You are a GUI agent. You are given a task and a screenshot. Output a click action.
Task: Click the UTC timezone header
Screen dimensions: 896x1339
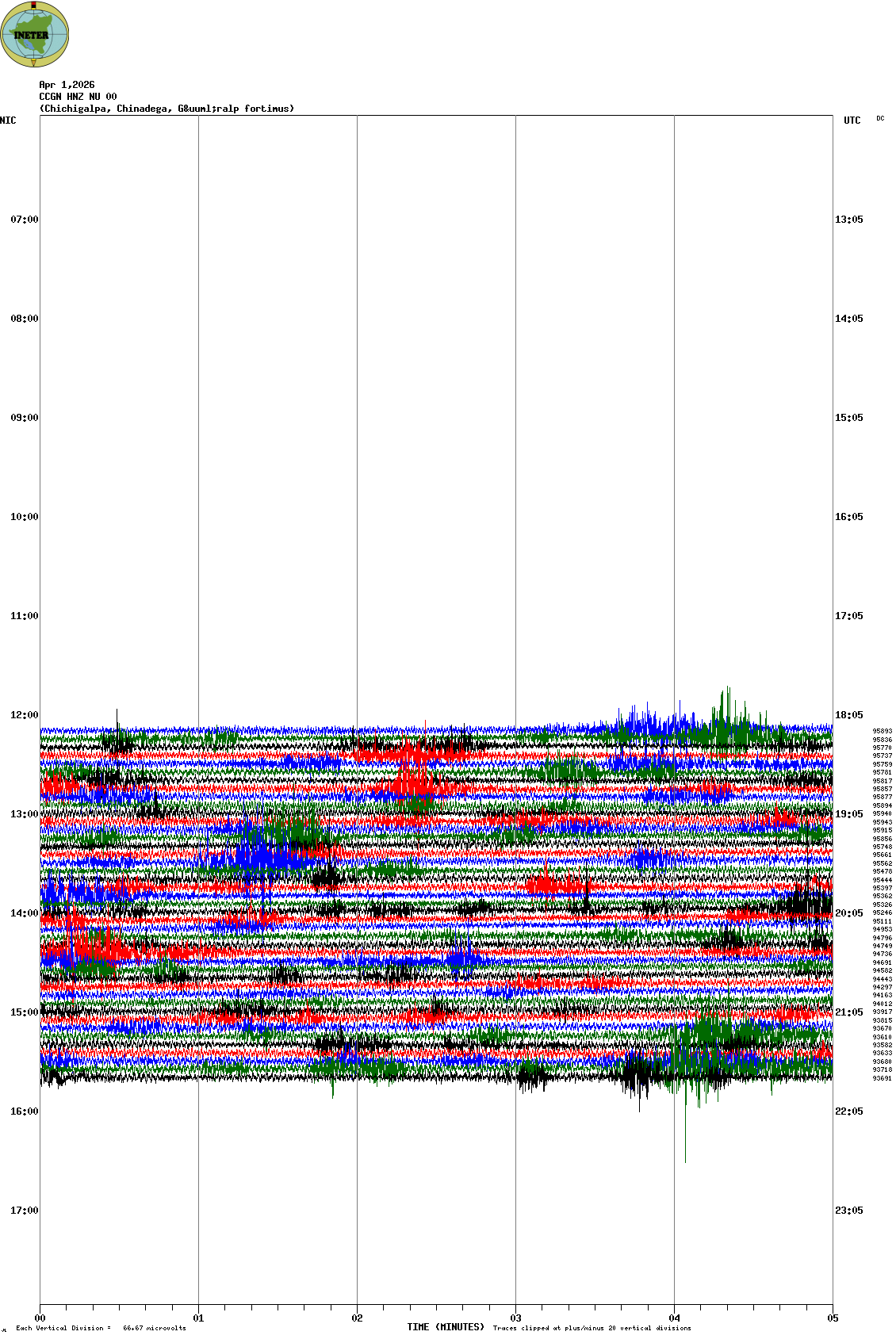click(852, 121)
